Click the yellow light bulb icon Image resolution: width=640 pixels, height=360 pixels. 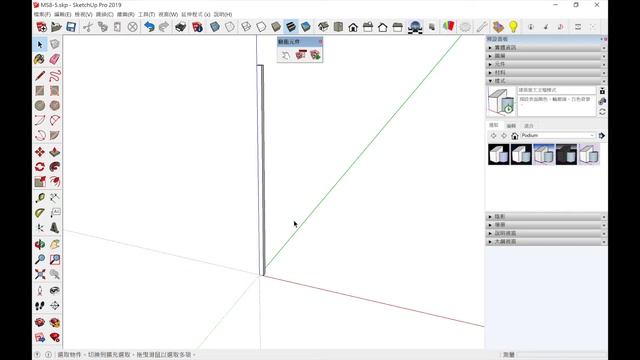(x=513, y=27)
